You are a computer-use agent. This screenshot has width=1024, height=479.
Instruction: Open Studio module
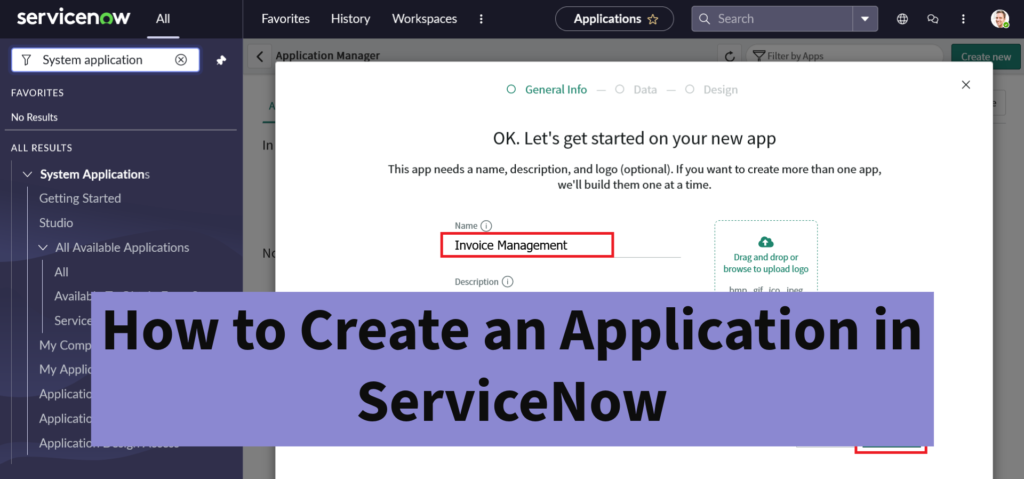click(56, 223)
